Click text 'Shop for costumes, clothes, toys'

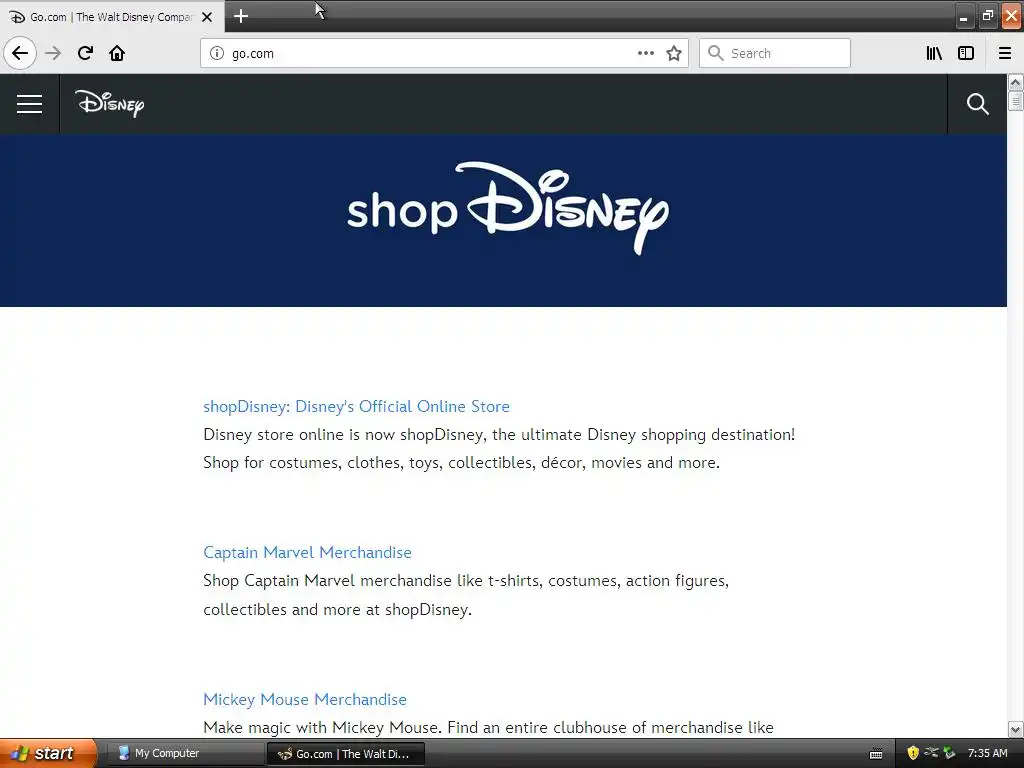pos(321,463)
